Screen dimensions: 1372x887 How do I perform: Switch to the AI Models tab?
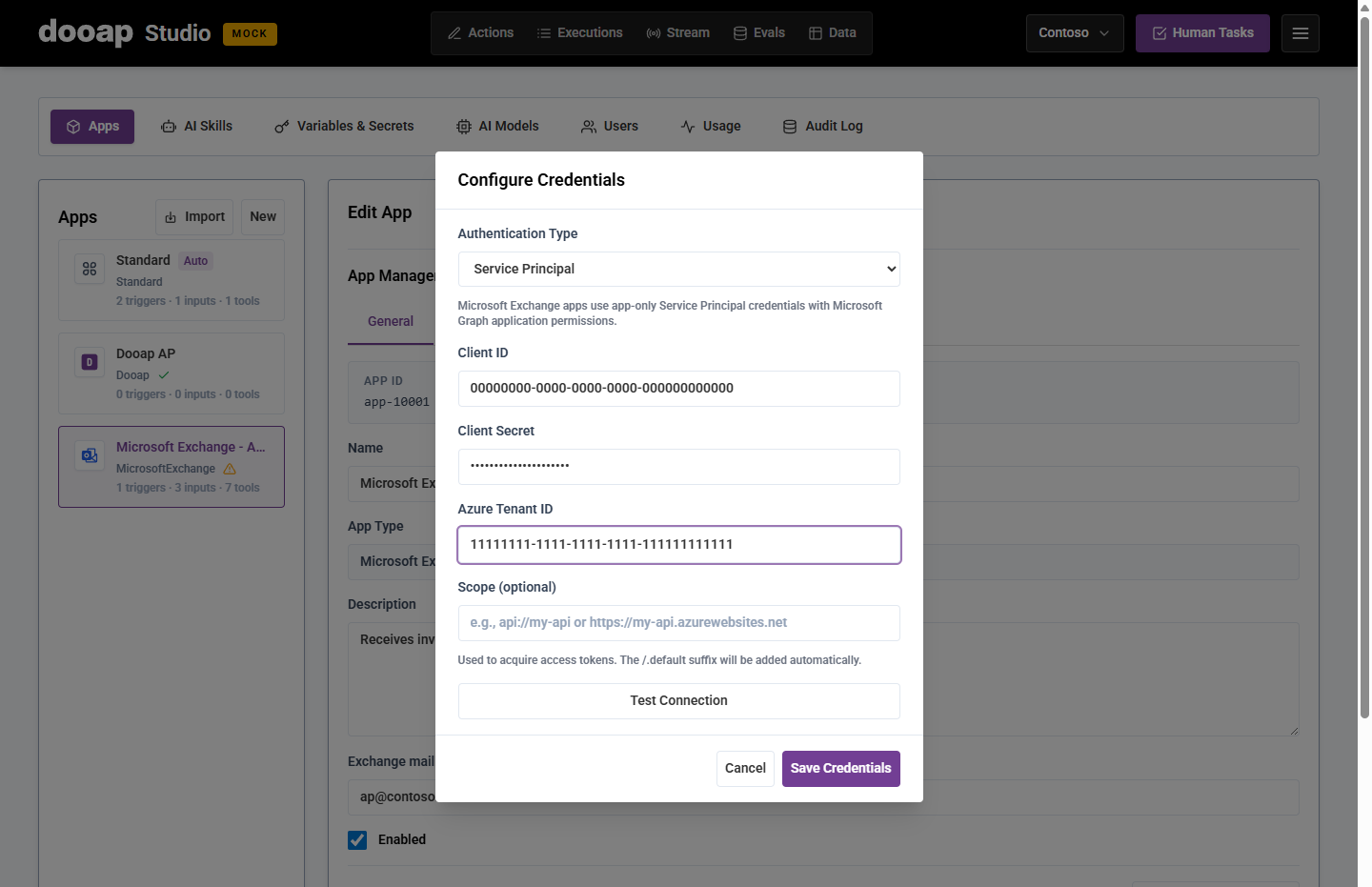point(497,127)
